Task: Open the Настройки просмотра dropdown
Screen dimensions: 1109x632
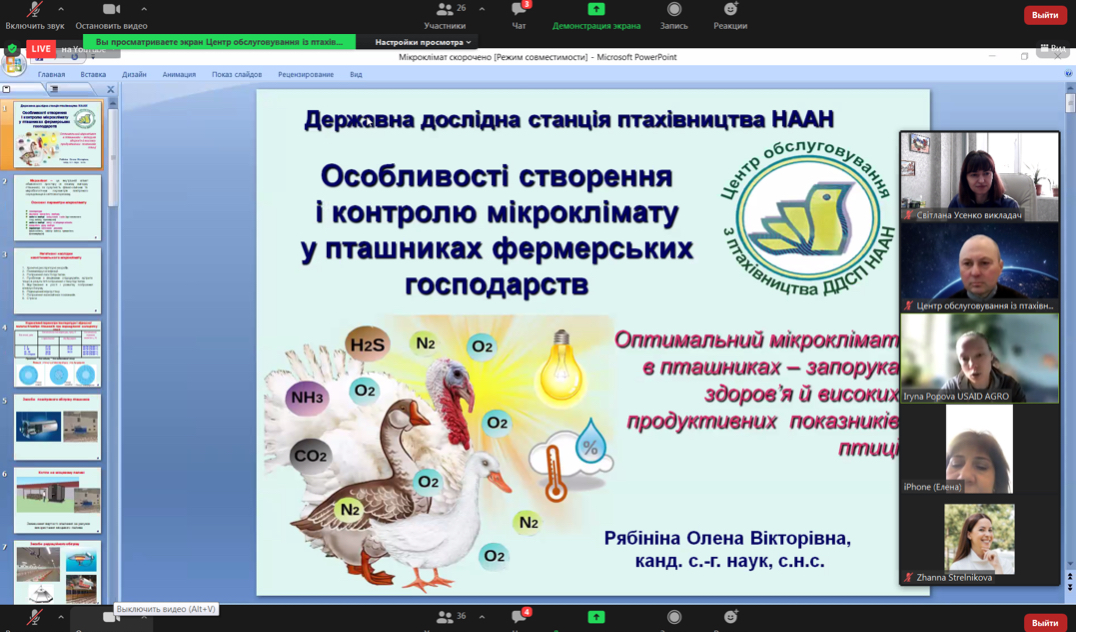Action: point(422,42)
